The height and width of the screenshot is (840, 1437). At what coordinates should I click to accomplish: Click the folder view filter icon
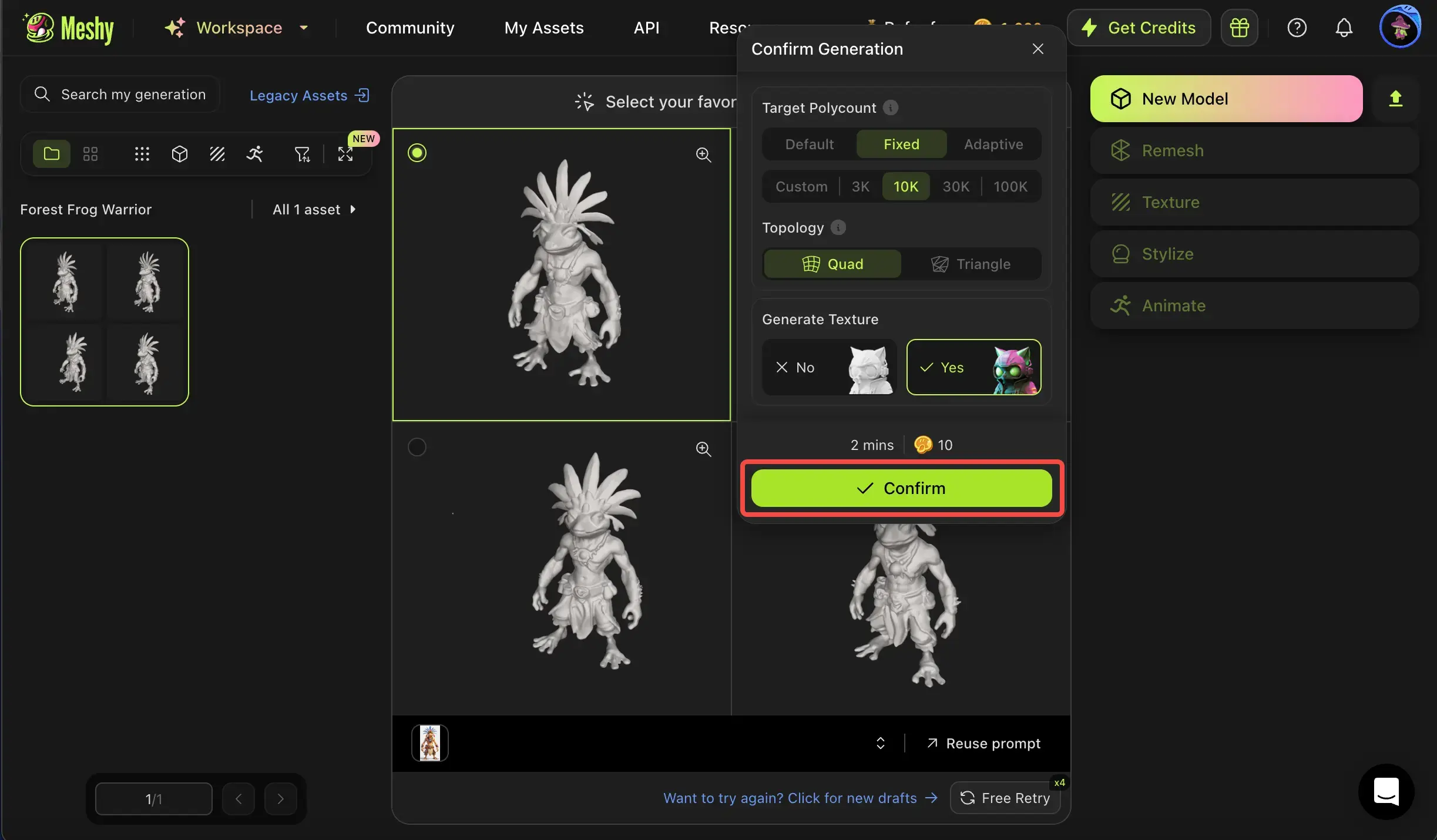click(x=52, y=154)
